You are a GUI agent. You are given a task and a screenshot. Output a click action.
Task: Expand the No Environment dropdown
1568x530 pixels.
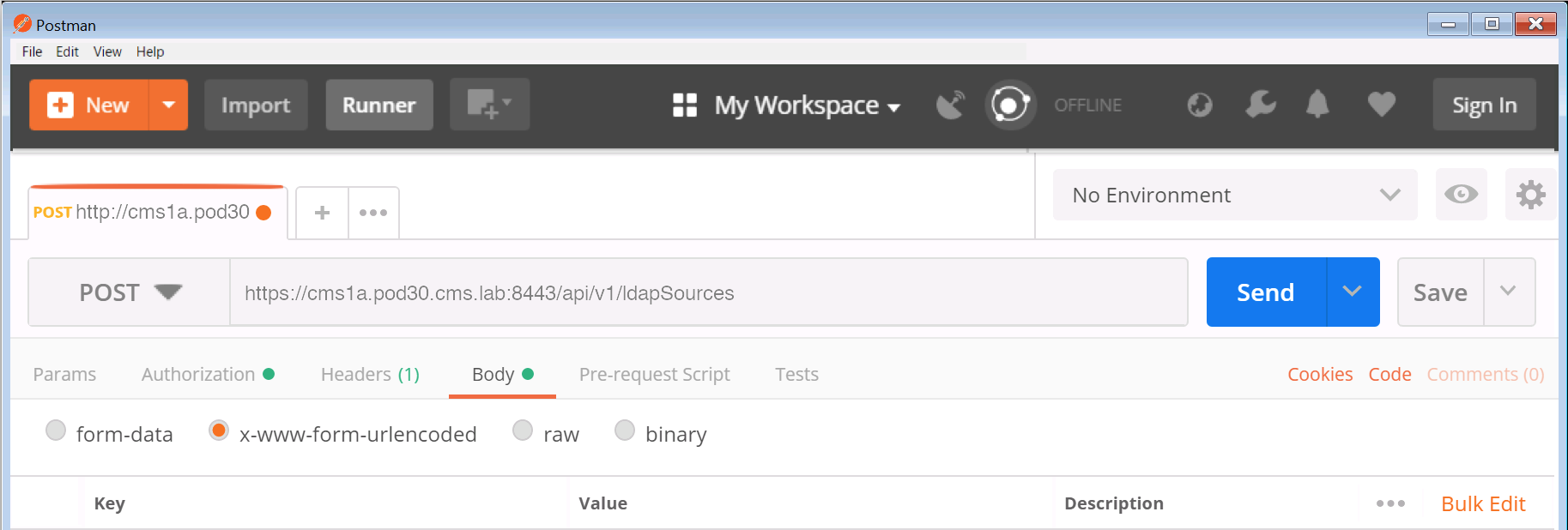(1234, 196)
